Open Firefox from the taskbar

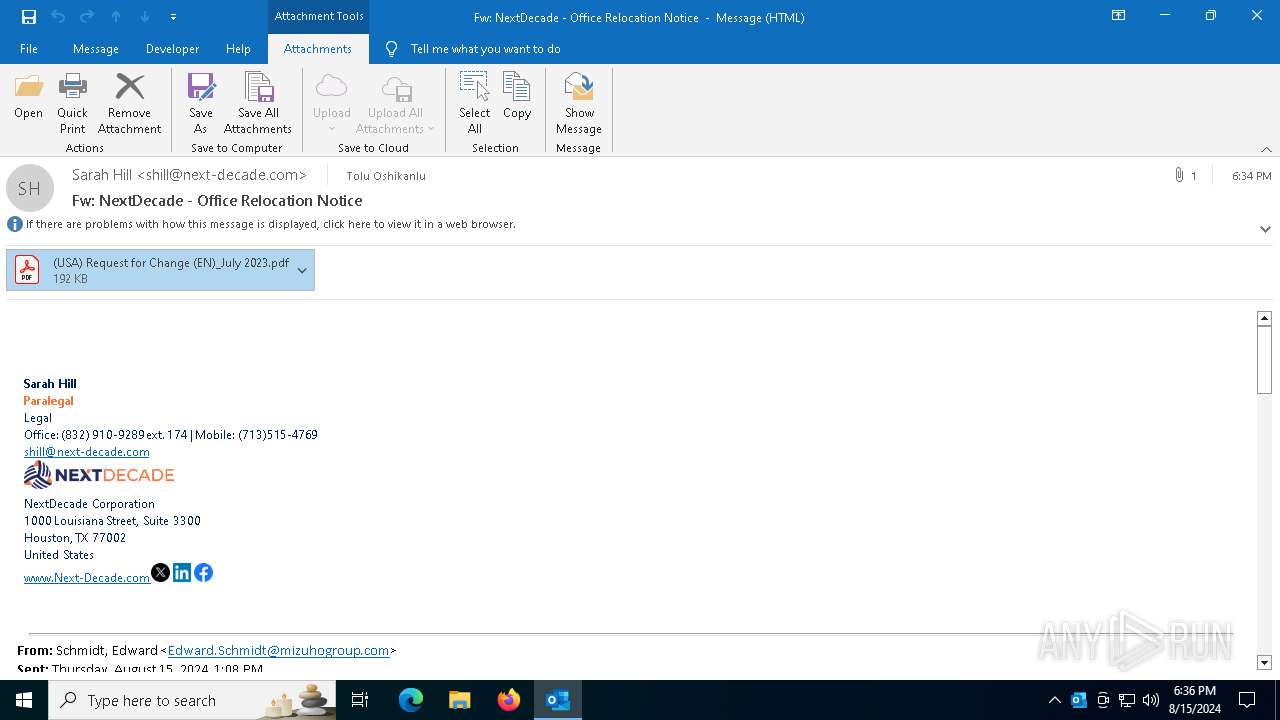[509, 700]
